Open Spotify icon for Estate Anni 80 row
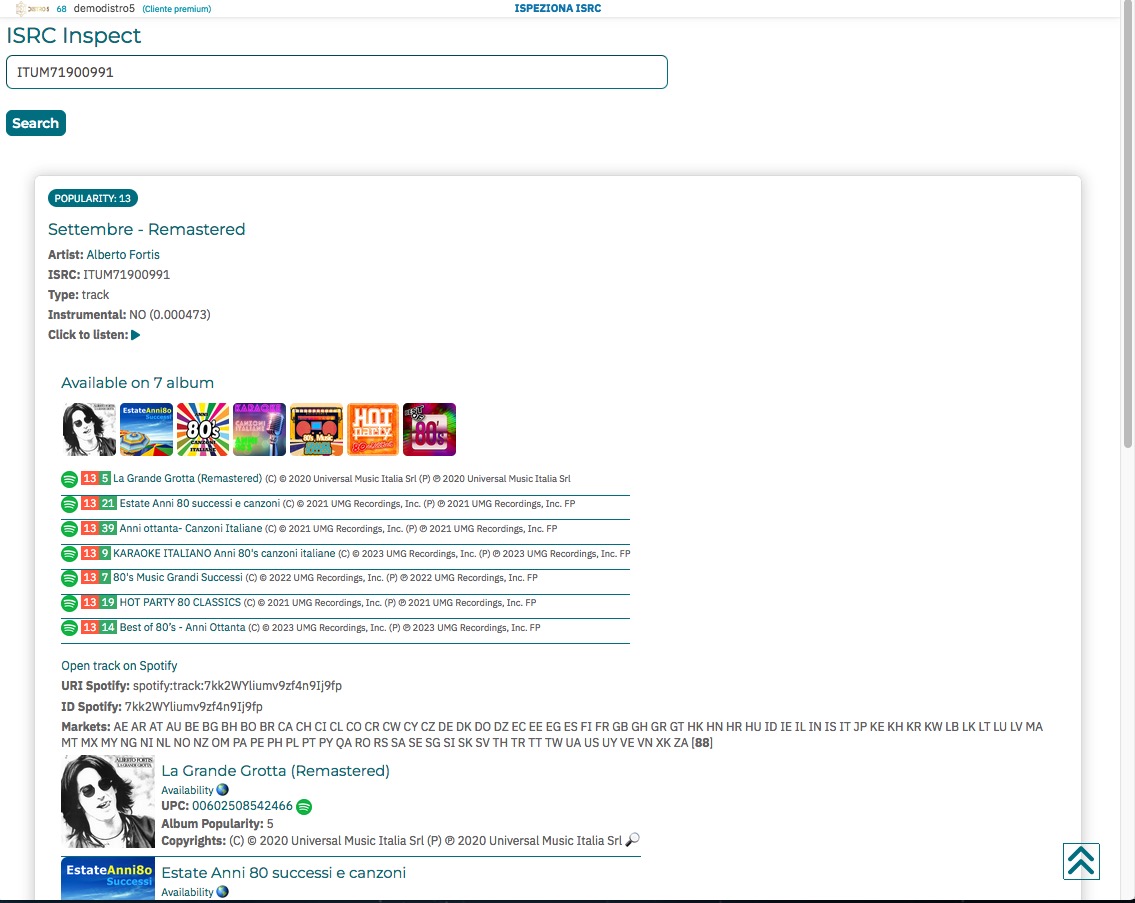 tap(69, 504)
